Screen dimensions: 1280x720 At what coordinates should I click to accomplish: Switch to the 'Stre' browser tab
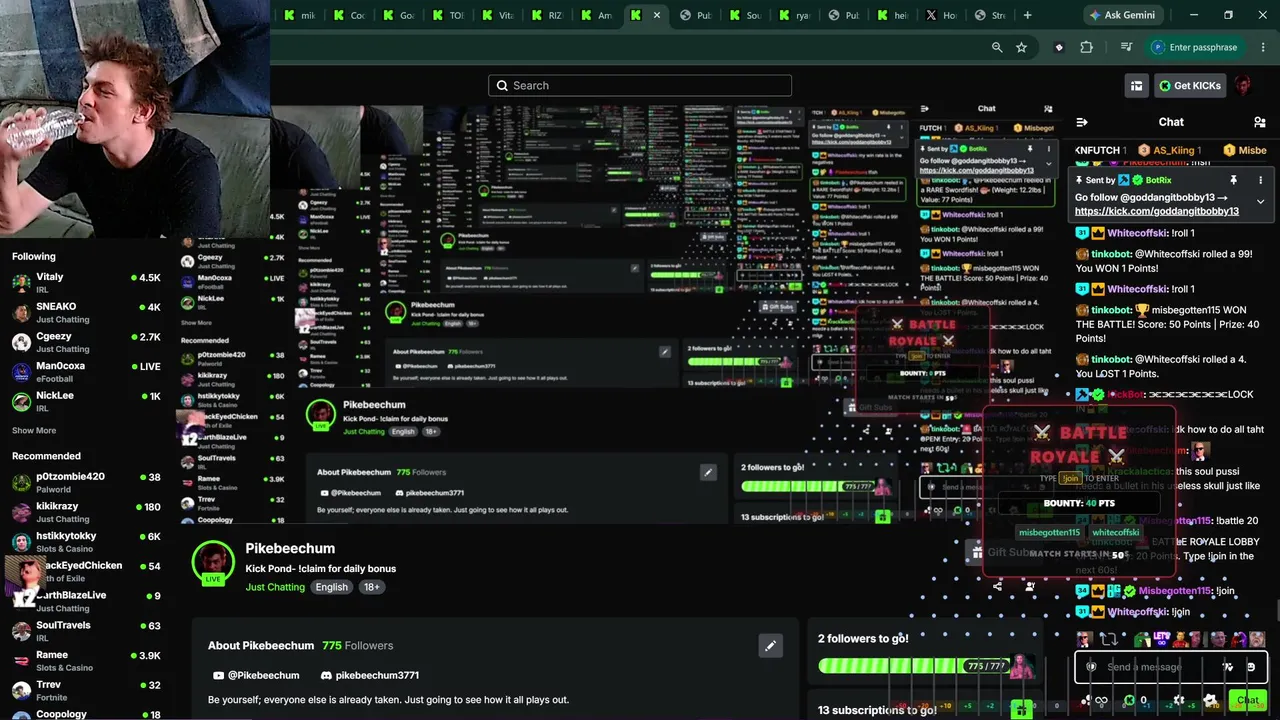pos(992,15)
